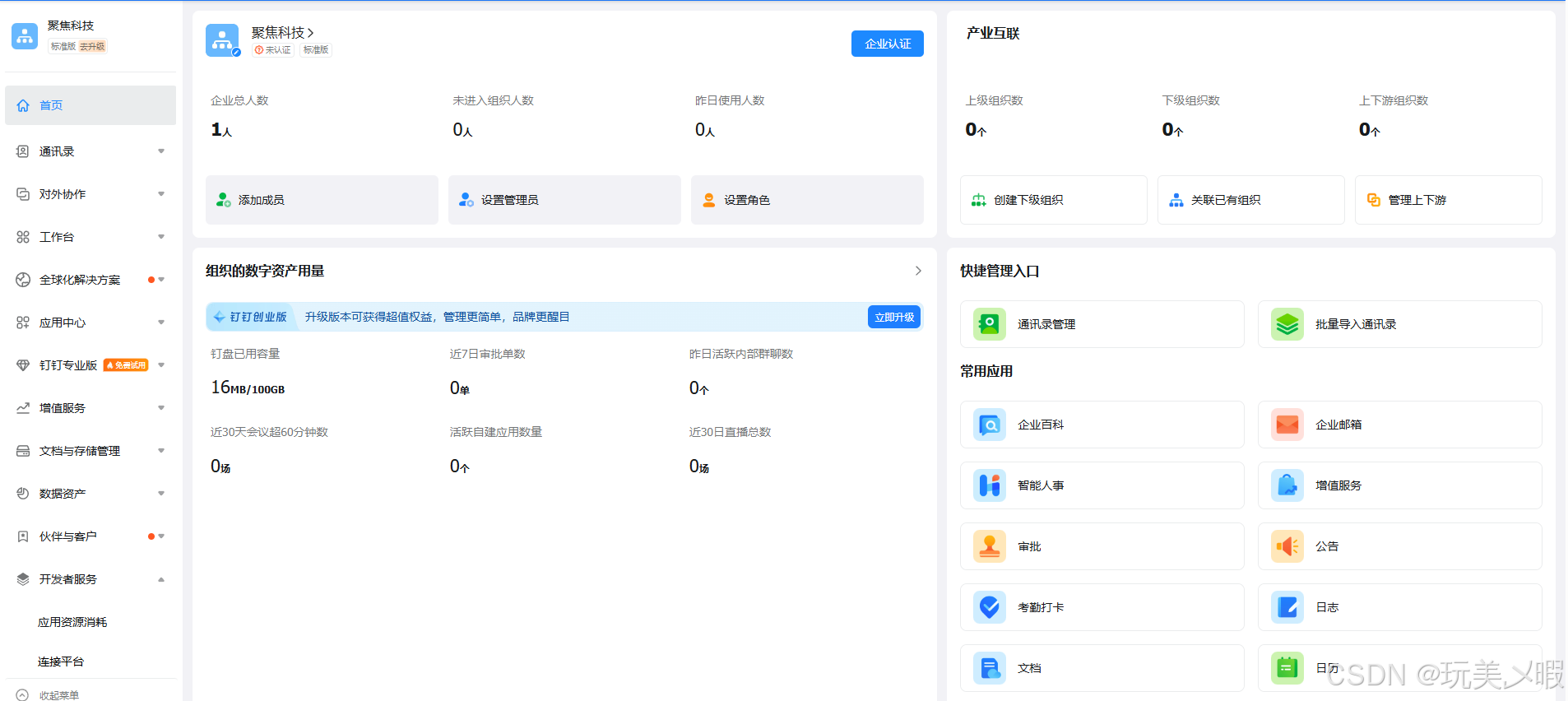Expand the 通讯录 sidebar dropdown arrow
1568x701 pixels.
point(161,151)
